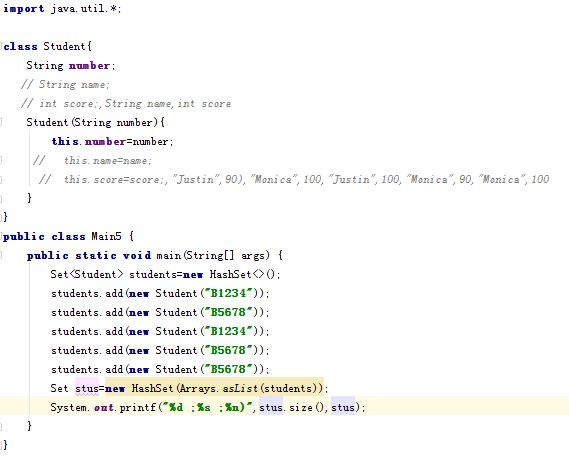The width and height of the screenshot is (569, 464).
Task: Click the 'printf' method name
Action: 138,407
